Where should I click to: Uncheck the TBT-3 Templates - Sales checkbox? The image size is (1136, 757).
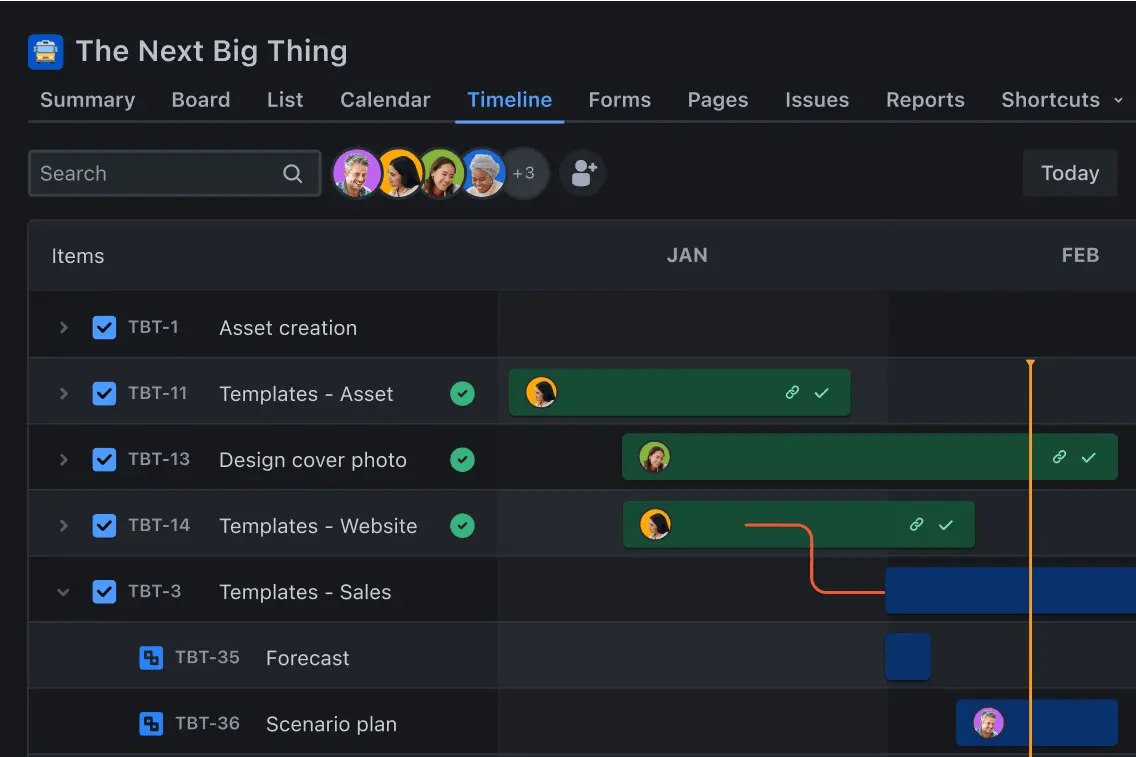click(104, 590)
